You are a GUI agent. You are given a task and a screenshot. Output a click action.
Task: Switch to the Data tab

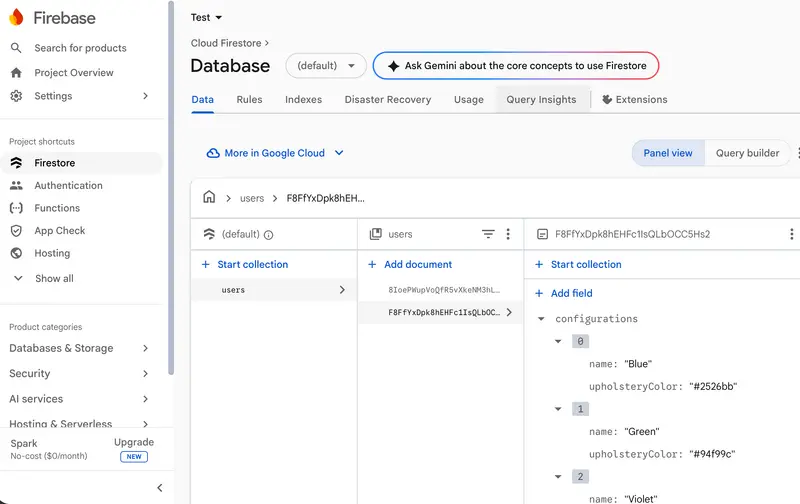pyautogui.click(x=203, y=99)
